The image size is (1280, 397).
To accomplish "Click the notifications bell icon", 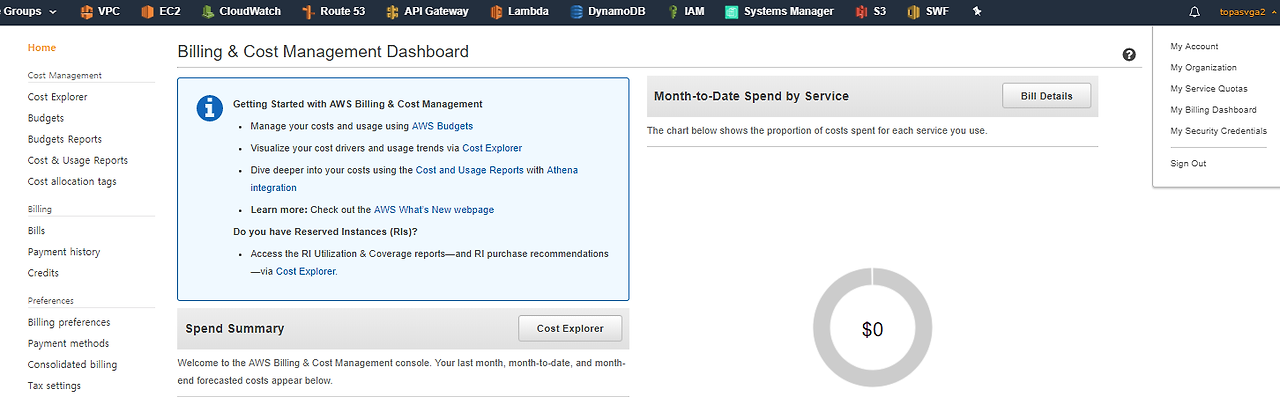I will coord(1194,12).
